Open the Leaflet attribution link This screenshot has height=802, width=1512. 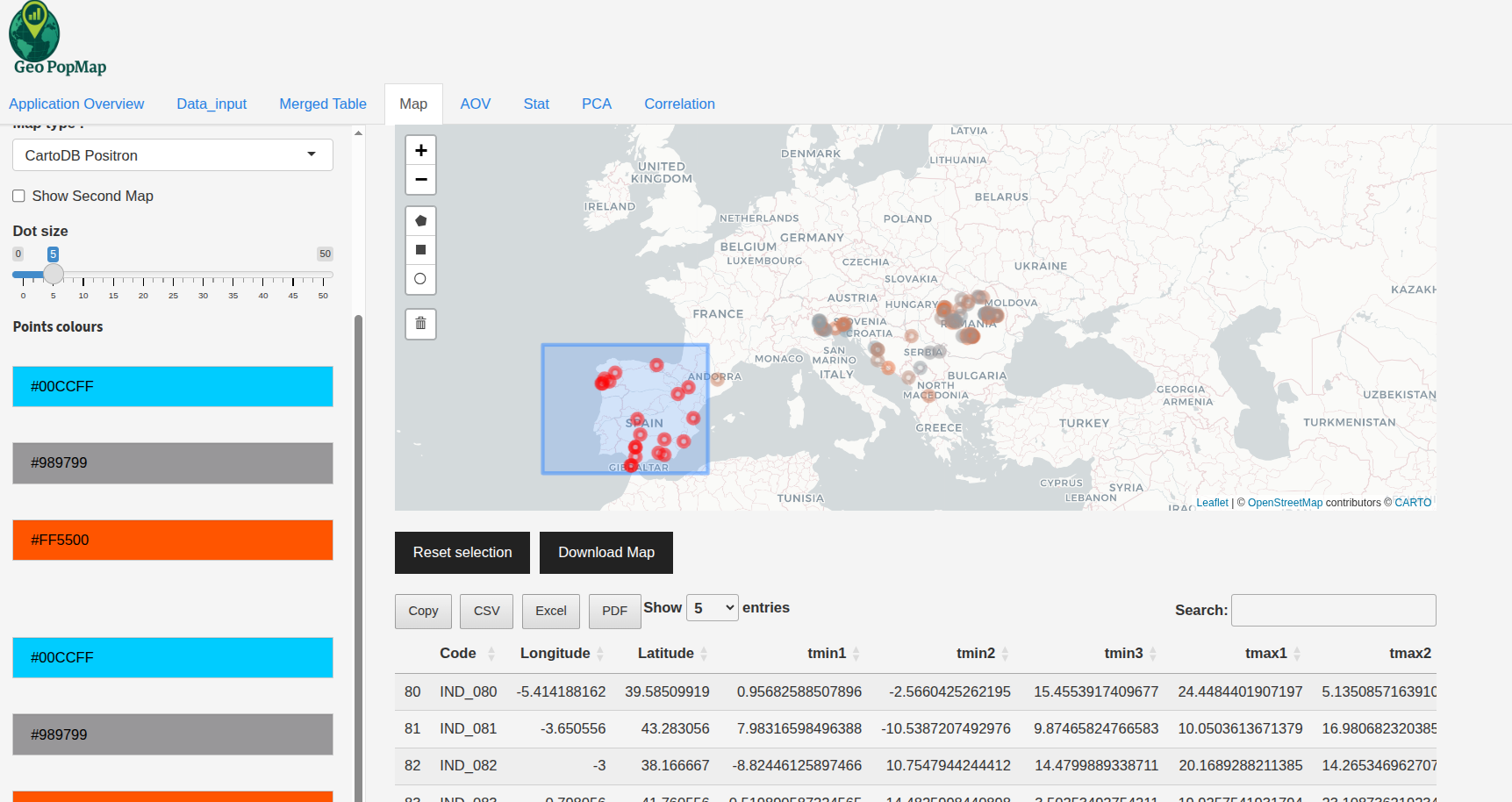[1212, 503]
